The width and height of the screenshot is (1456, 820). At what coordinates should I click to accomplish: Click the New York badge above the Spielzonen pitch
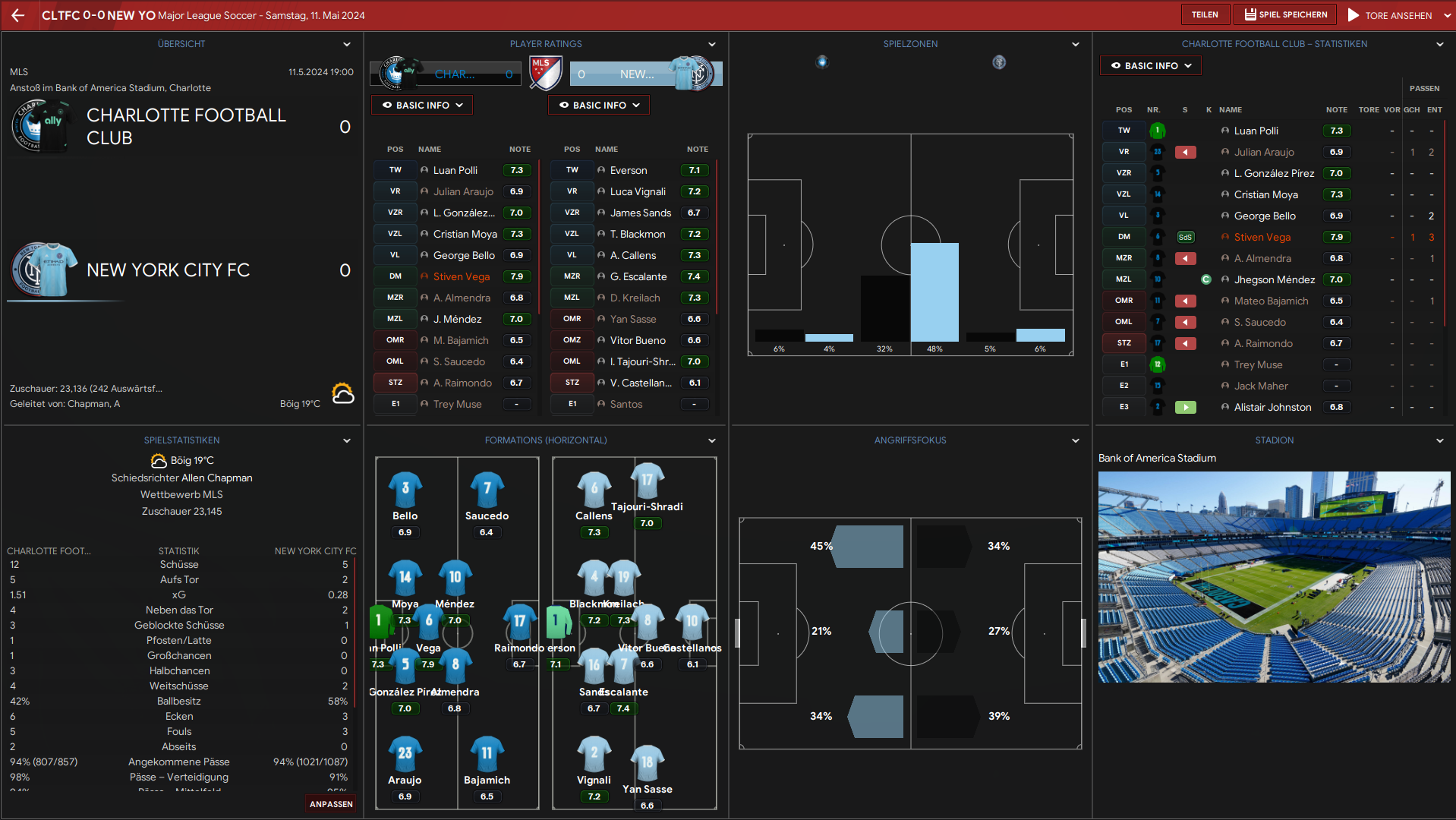999,62
